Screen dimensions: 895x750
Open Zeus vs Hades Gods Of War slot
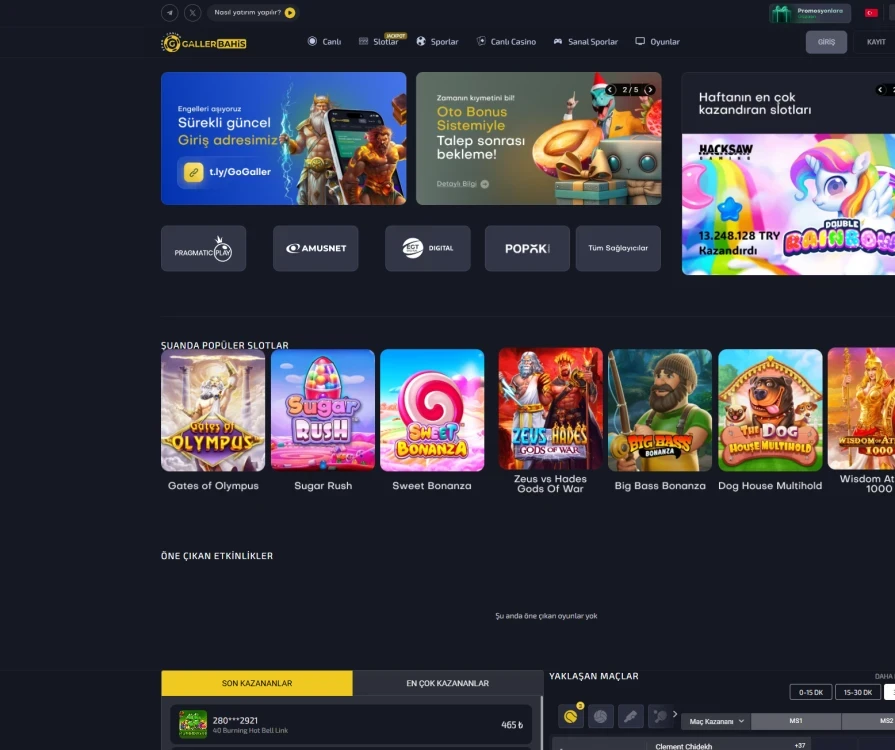pyautogui.click(x=550, y=409)
